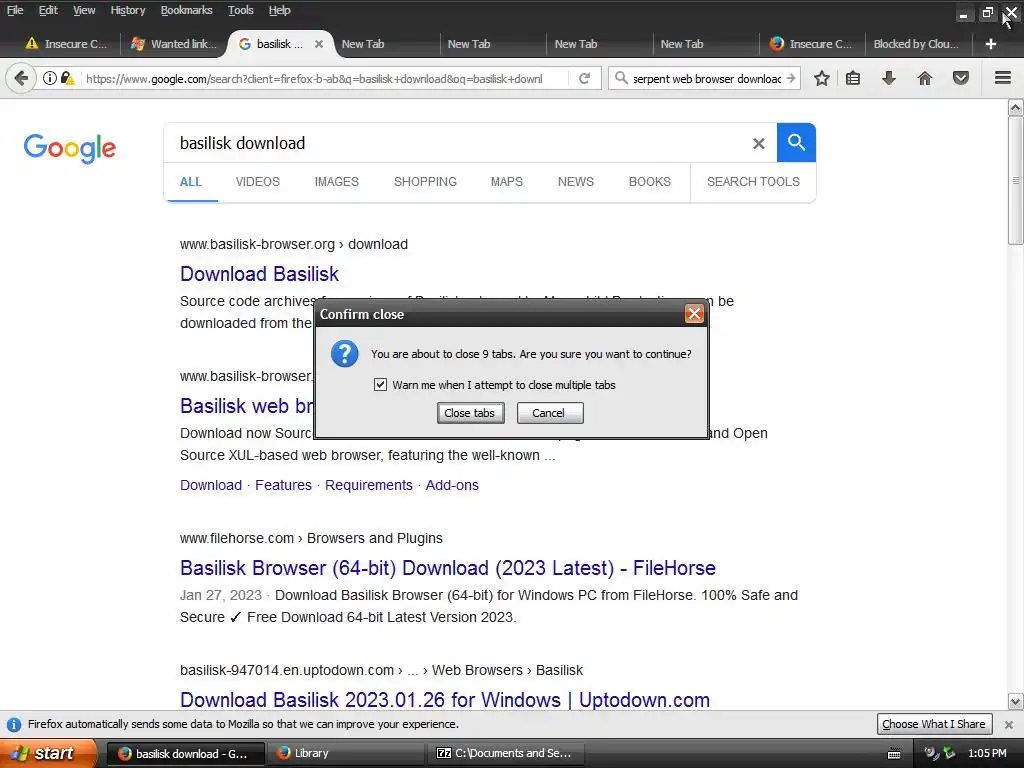Click the Download sitelink under Basilisk web browser

[x=211, y=485]
